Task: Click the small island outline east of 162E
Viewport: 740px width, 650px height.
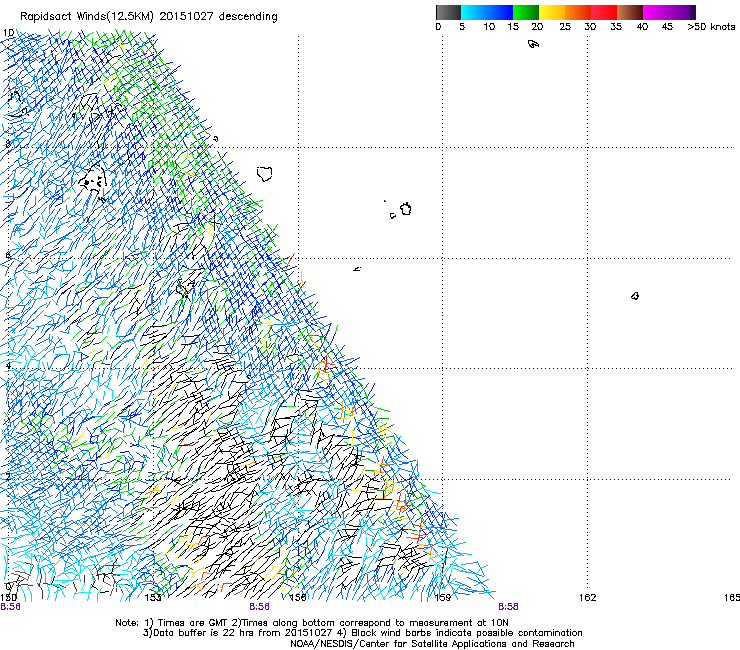Action: click(635, 296)
